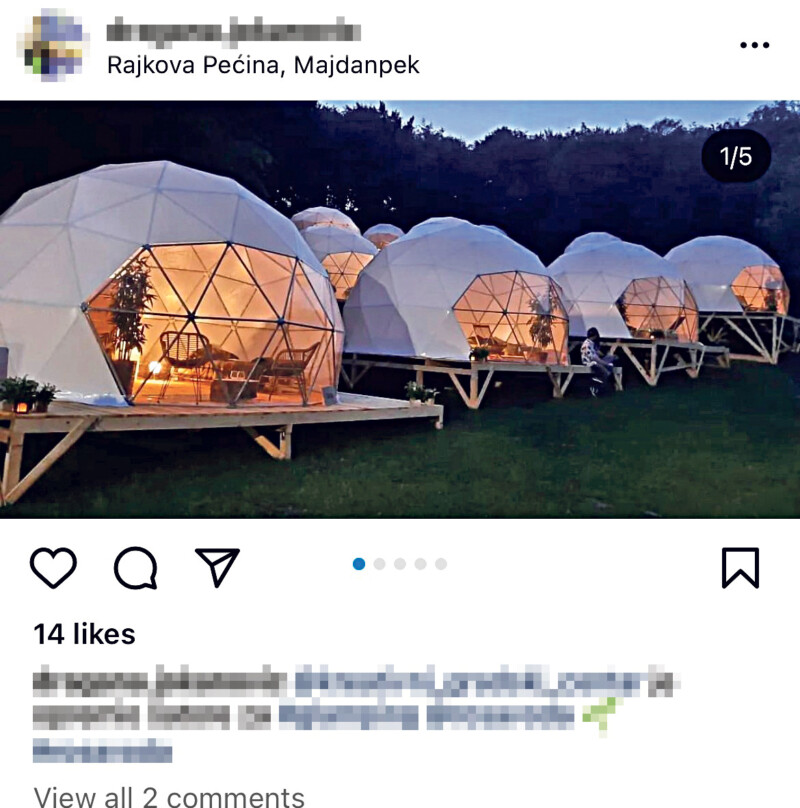This screenshot has height=808, width=800.
Task: Share post with paper plane icon
Action: 217,567
